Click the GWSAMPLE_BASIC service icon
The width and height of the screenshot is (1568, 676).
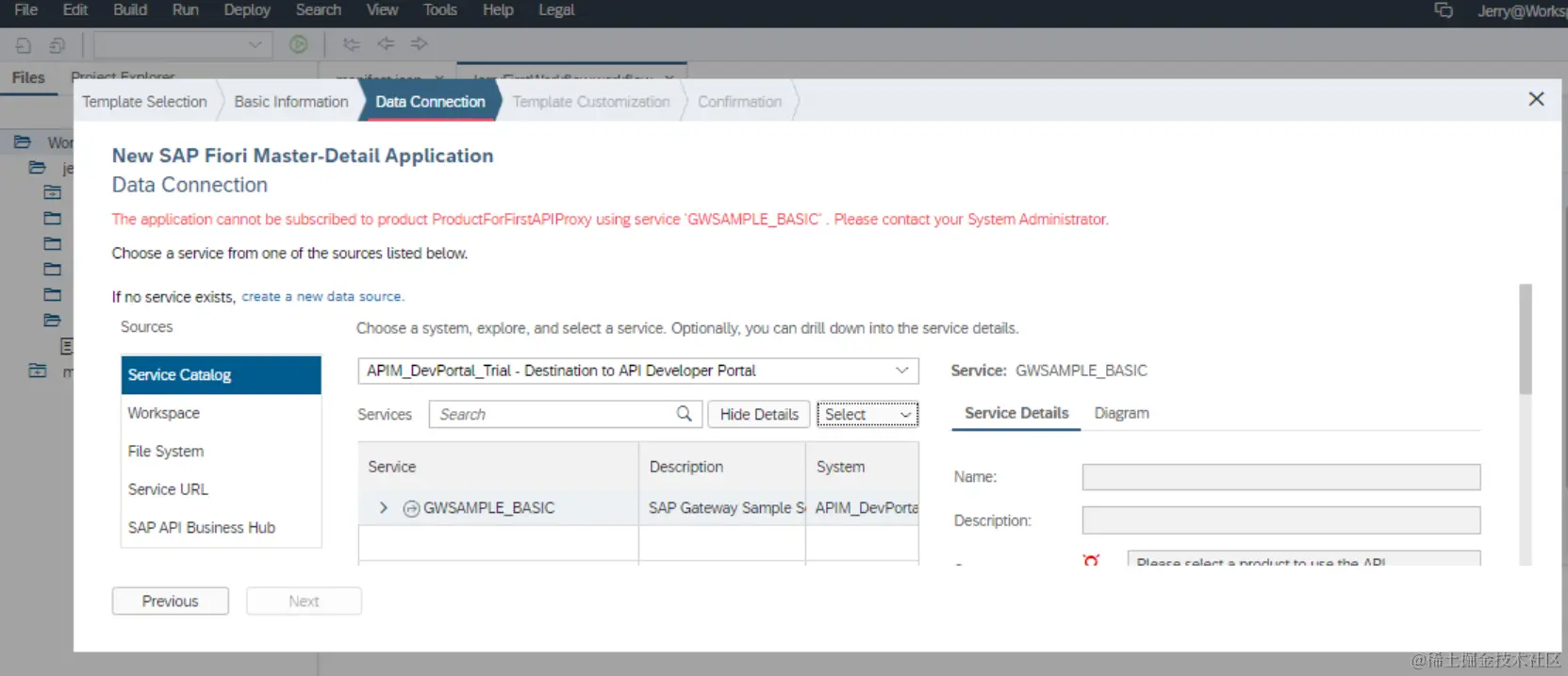pyautogui.click(x=411, y=509)
